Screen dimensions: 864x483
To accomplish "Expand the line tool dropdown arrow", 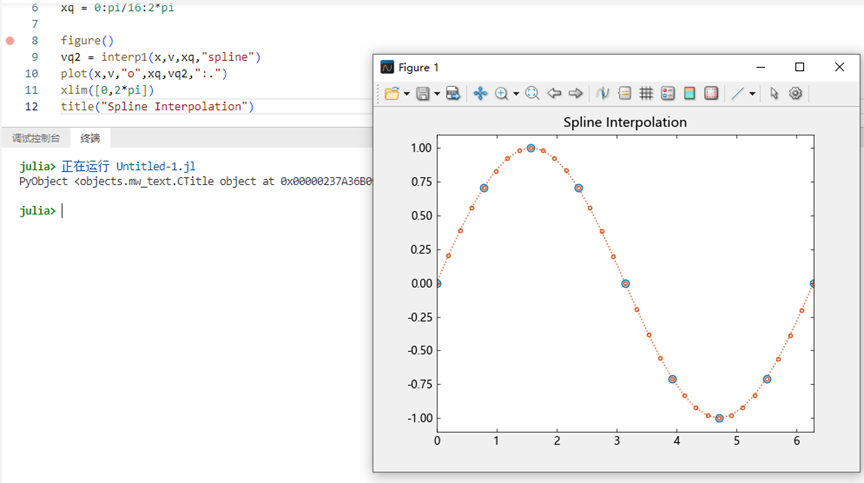I will click(752, 94).
